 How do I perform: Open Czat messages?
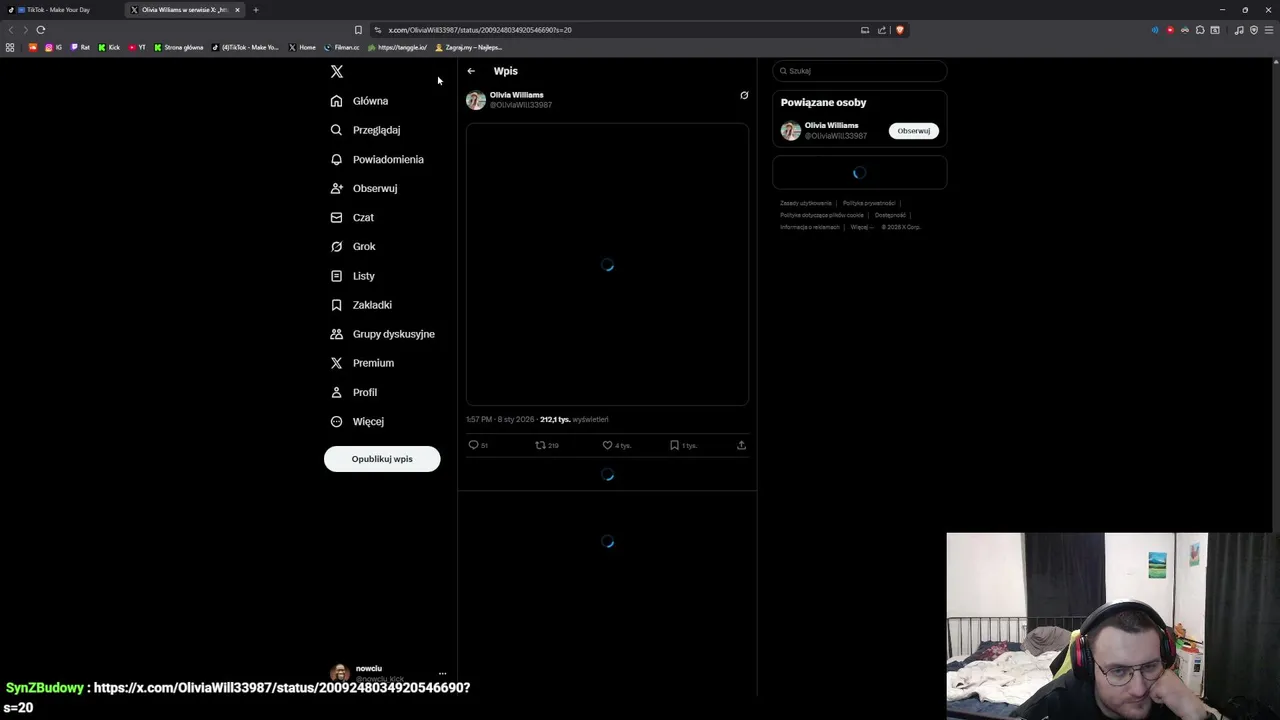(352, 217)
